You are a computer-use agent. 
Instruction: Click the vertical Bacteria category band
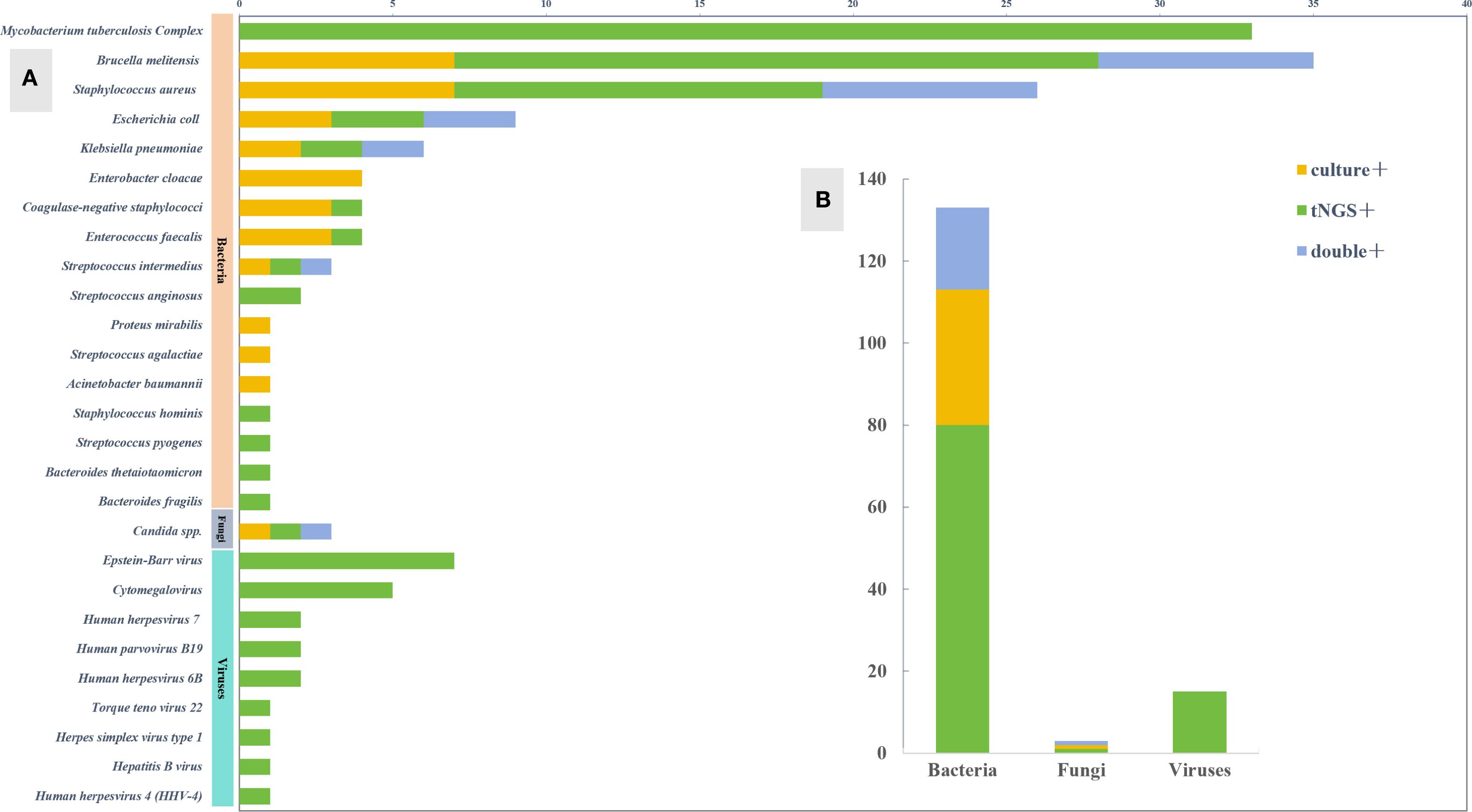click(x=222, y=261)
